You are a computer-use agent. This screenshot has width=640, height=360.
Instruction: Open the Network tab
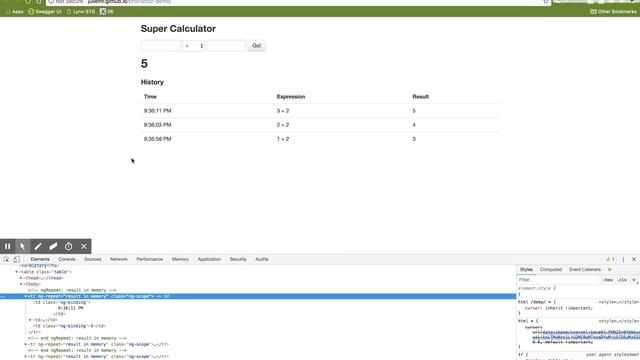coord(119,259)
